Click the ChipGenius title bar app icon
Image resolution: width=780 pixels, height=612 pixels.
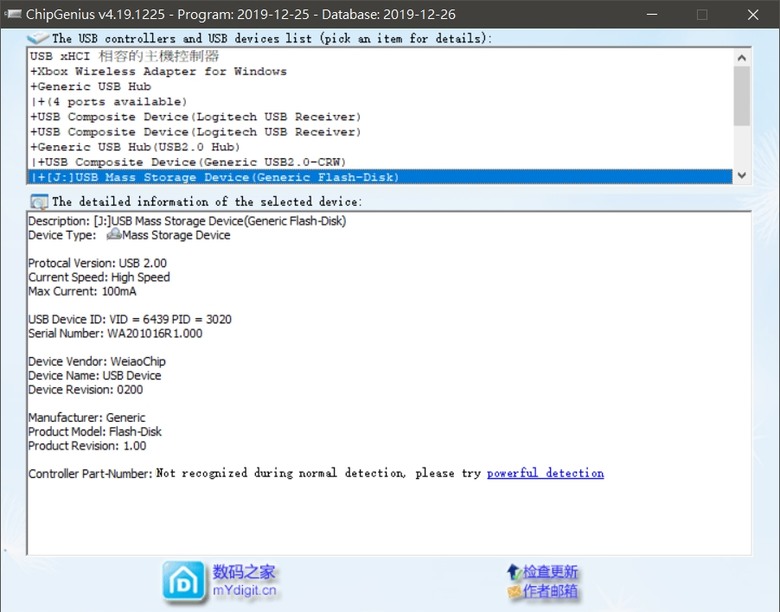click(13, 14)
